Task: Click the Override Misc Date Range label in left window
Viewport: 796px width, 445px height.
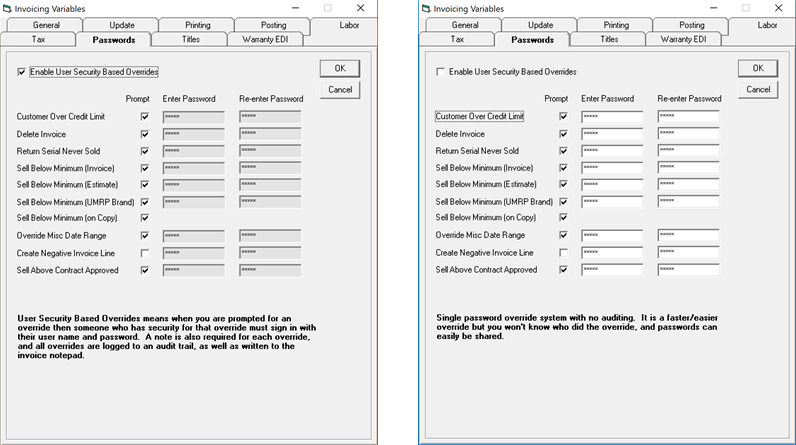Action: tap(61, 235)
